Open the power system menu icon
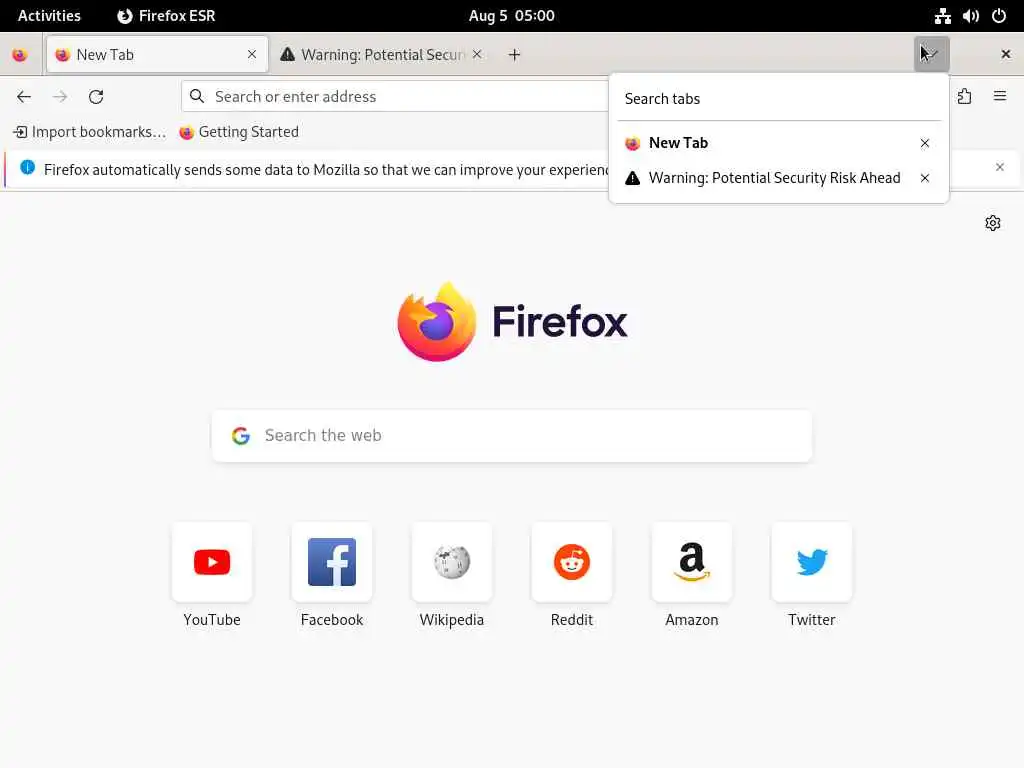This screenshot has width=1024, height=768. click(999, 16)
